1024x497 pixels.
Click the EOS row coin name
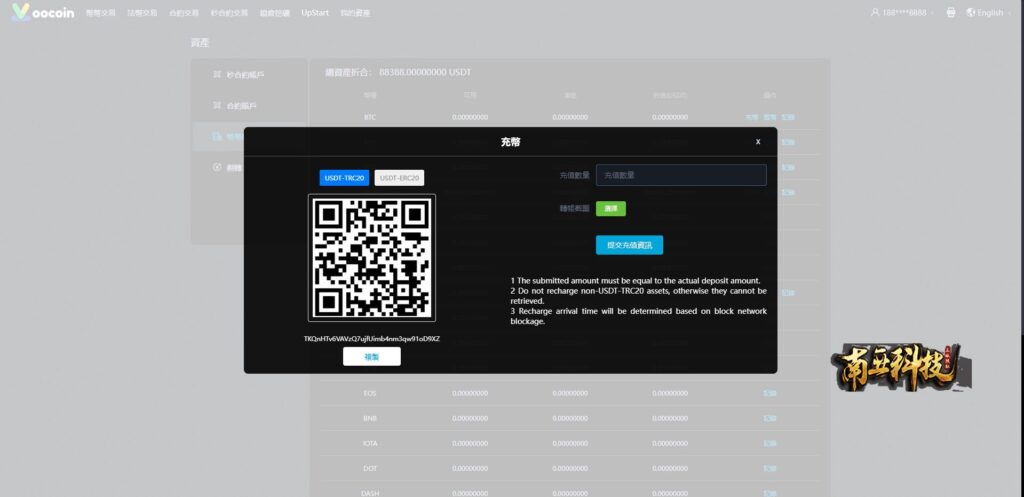click(x=370, y=393)
